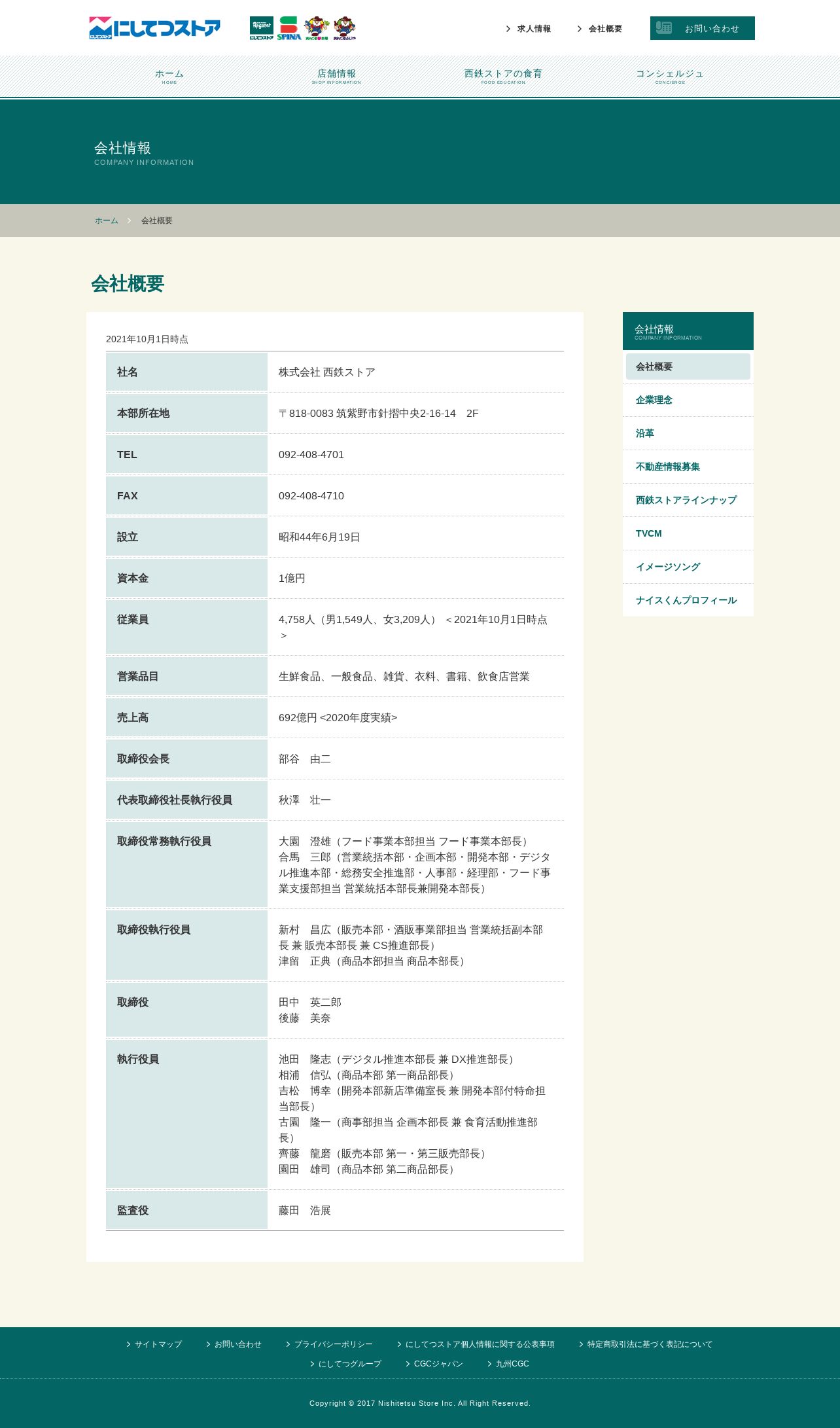Open 沿革 in the sidebar
The image size is (840, 1428).
point(688,433)
